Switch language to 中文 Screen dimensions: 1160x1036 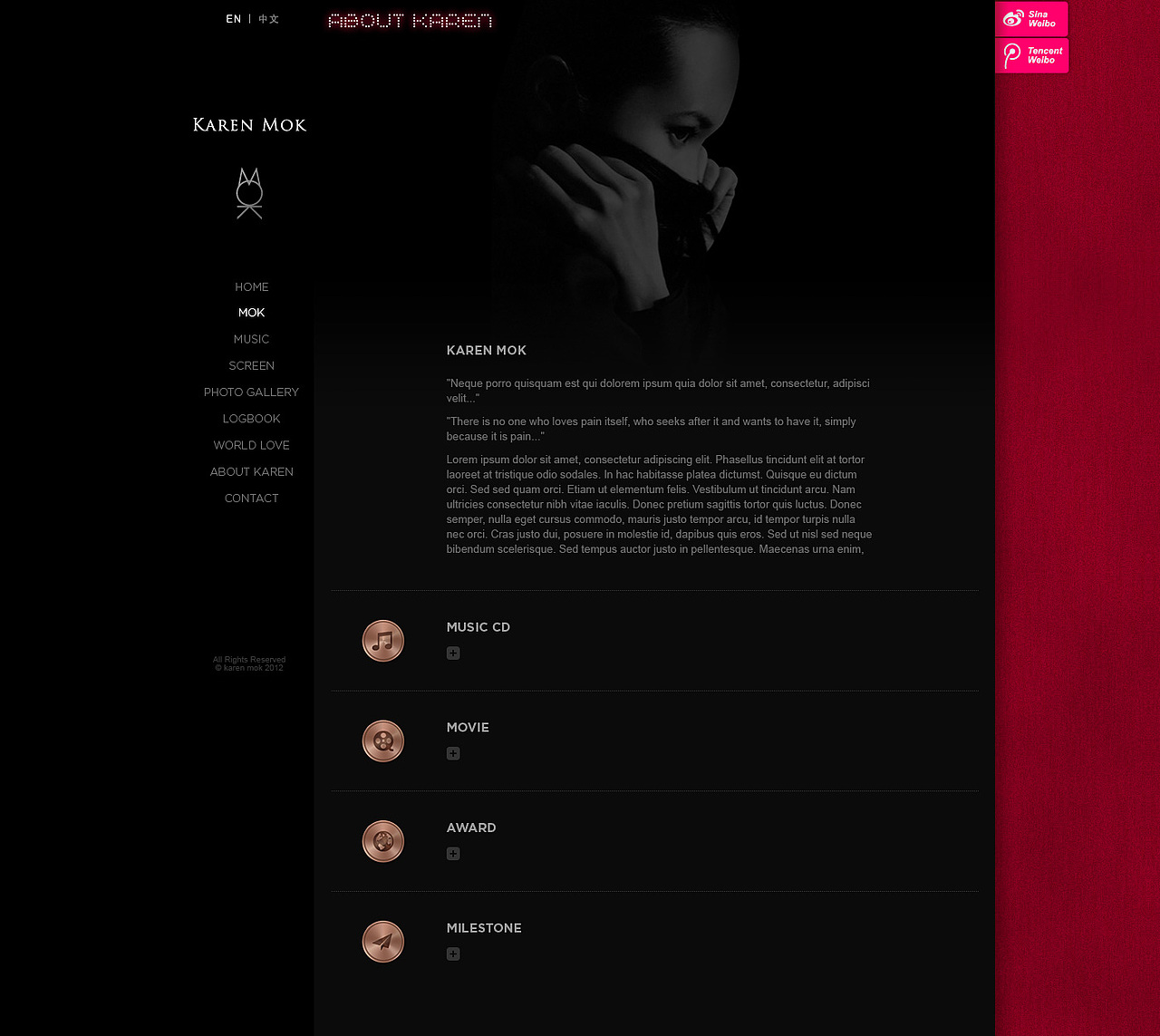(269, 19)
